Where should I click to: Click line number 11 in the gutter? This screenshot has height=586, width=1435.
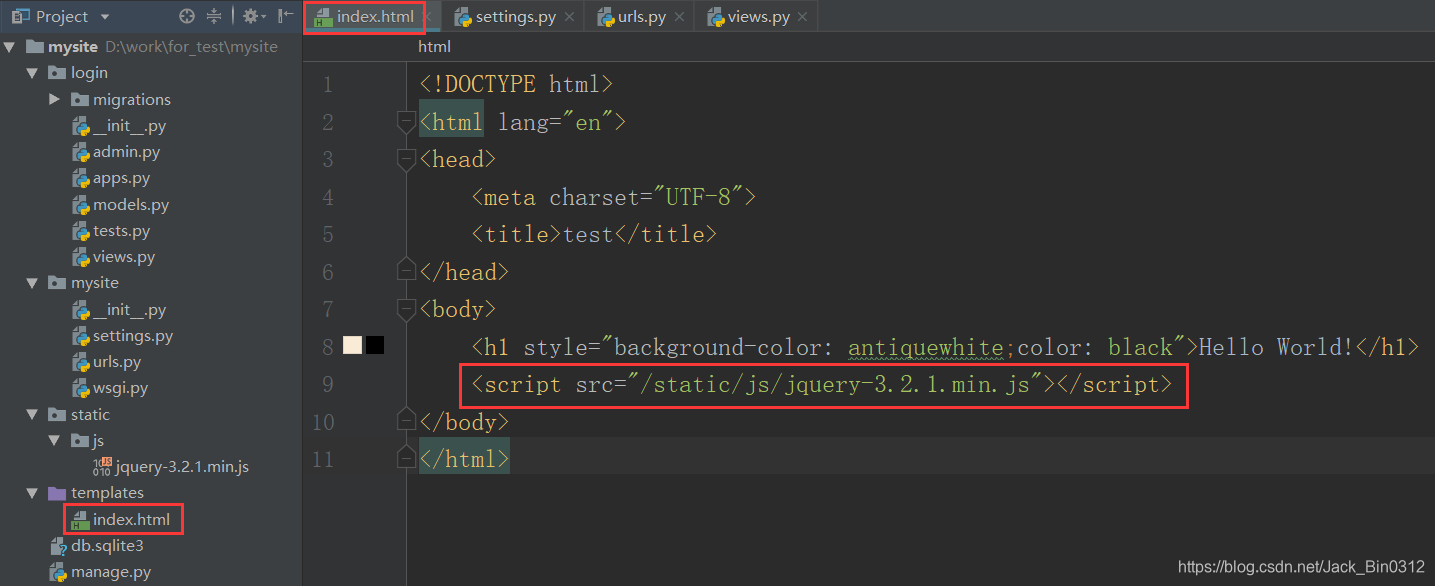pyautogui.click(x=323, y=459)
